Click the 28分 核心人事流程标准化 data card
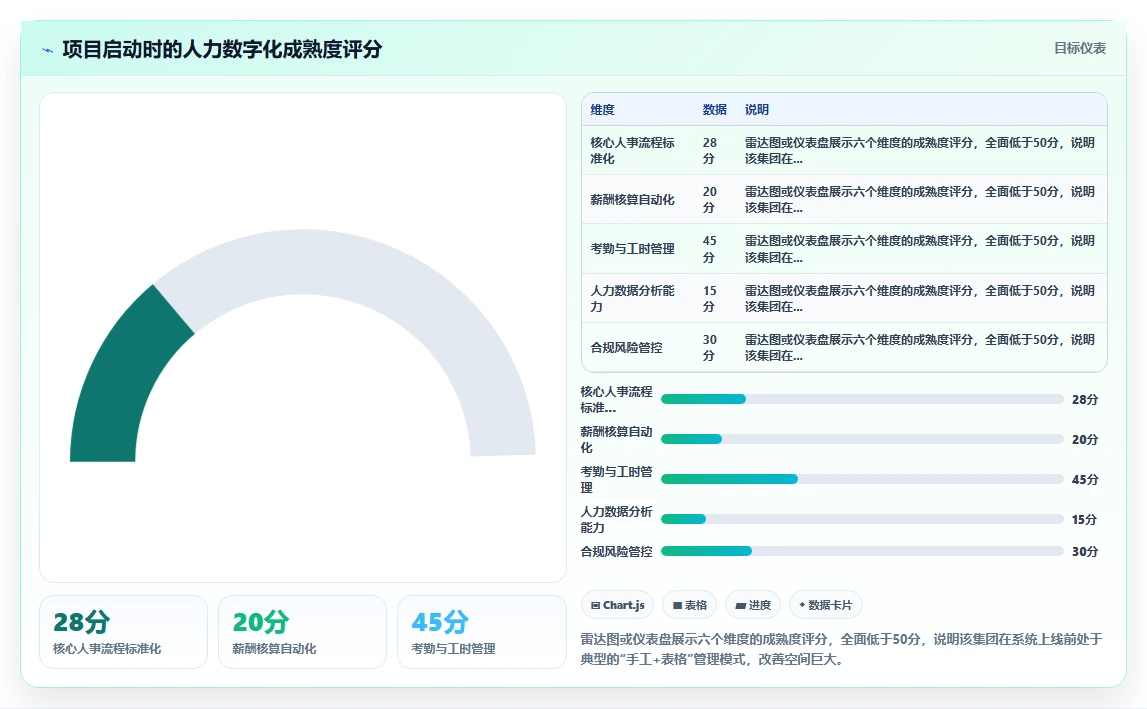The width and height of the screenshot is (1147, 709). [124, 632]
